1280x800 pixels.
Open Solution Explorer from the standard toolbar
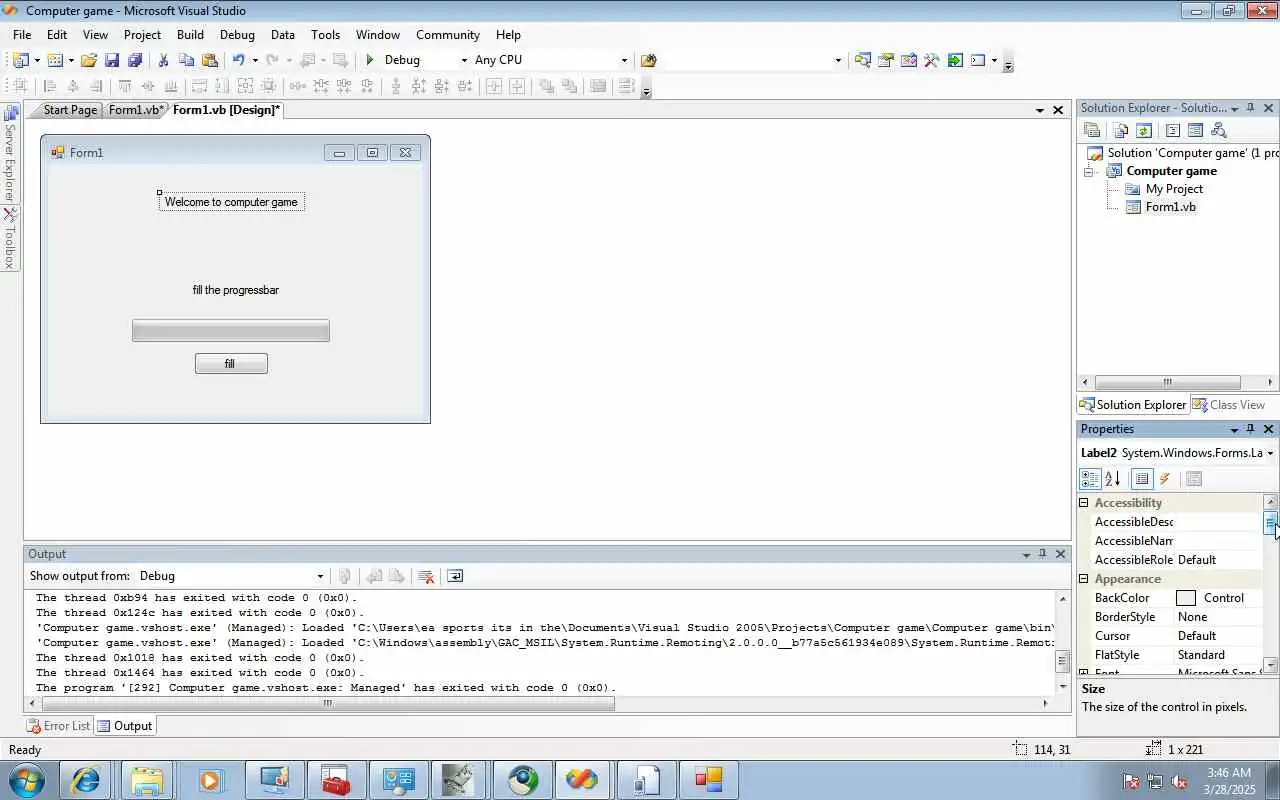pyautogui.click(x=862, y=60)
